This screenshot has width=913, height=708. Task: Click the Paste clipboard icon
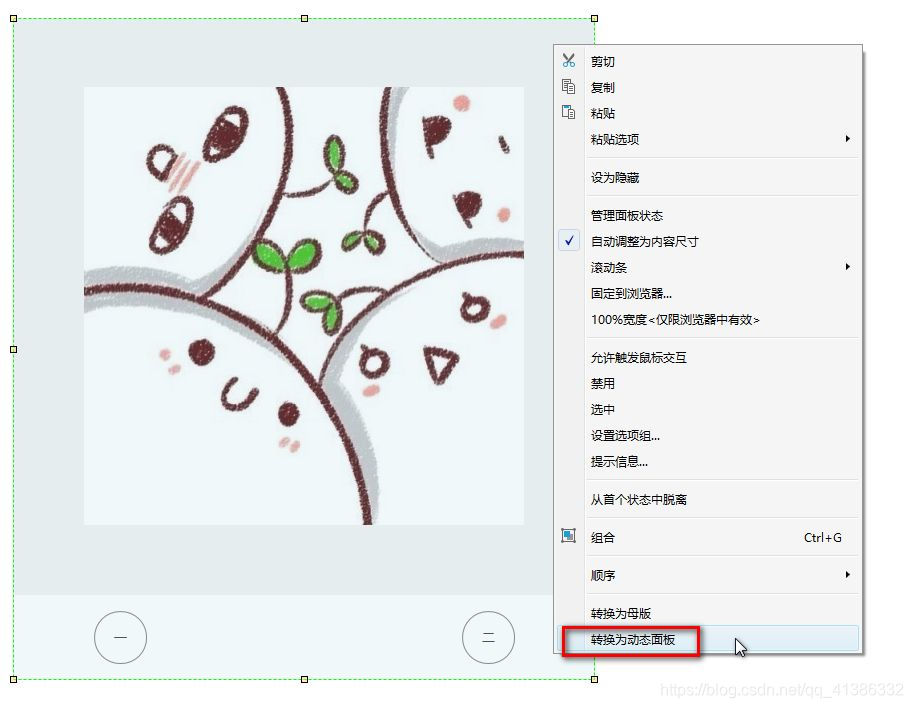[569, 112]
